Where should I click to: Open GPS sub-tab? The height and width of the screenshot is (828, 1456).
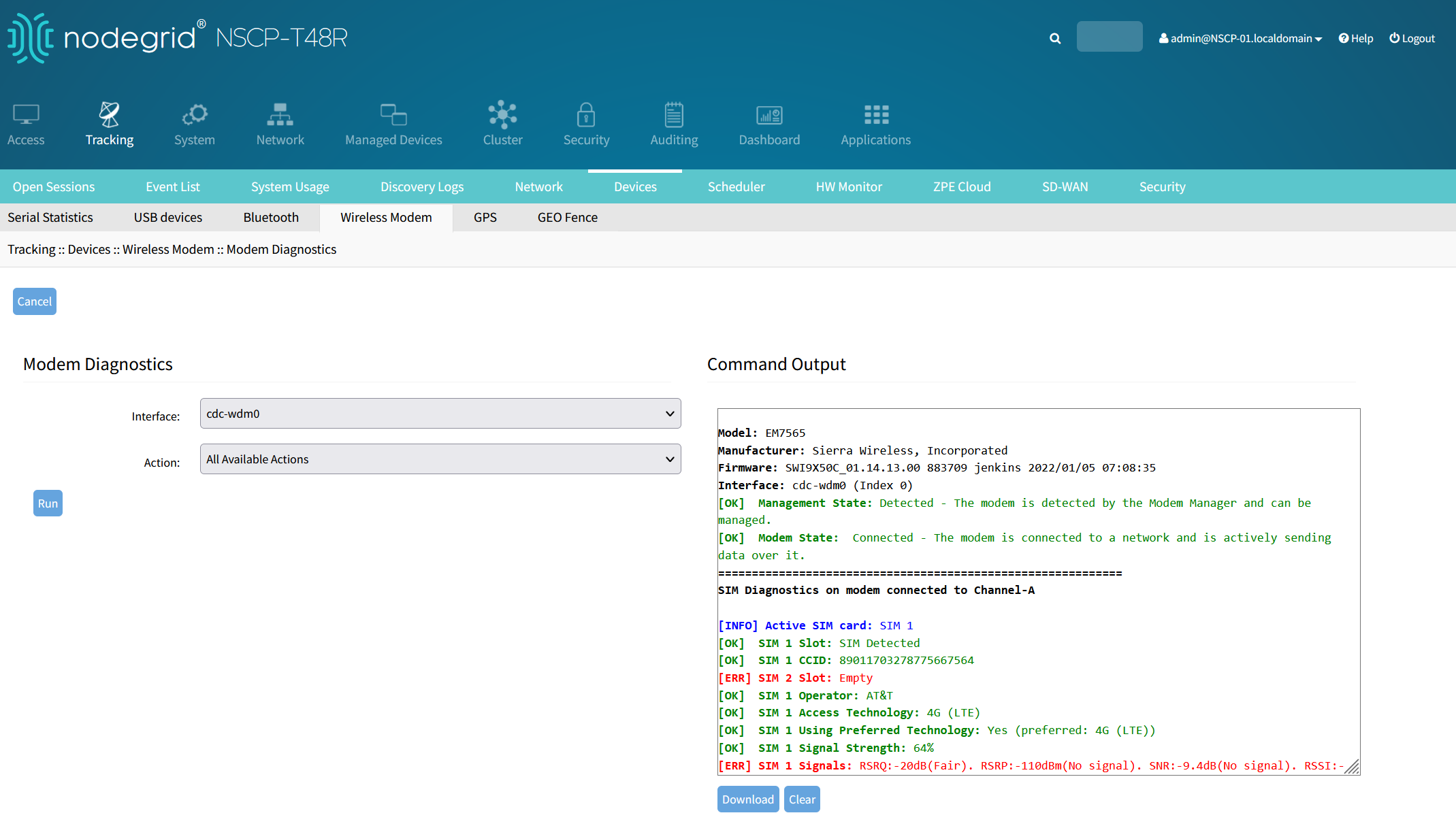[x=485, y=217]
